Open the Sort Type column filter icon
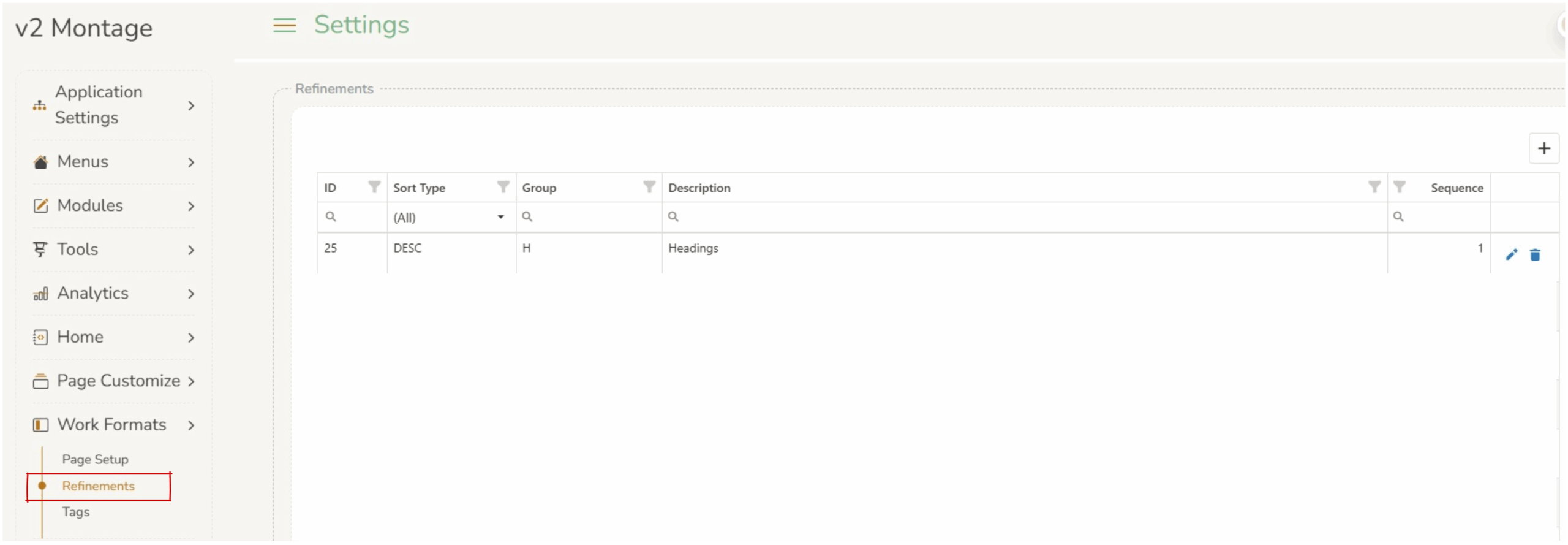1568x545 pixels. click(x=503, y=187)
